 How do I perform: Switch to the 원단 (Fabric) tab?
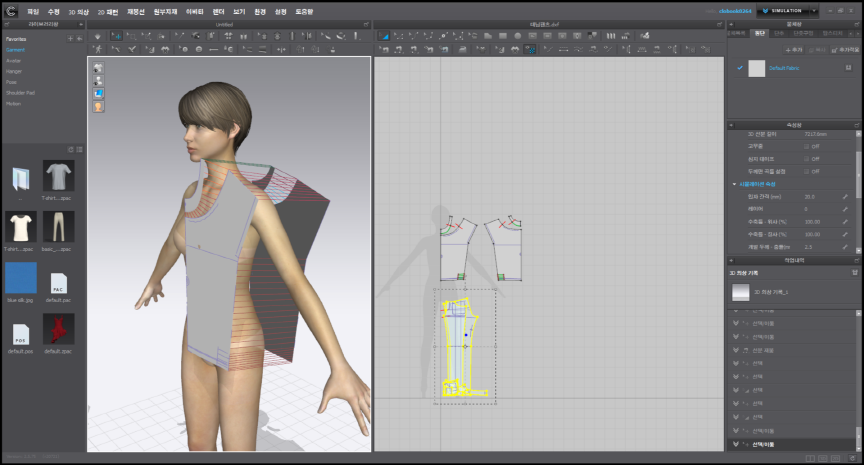(x=760, y=34)
